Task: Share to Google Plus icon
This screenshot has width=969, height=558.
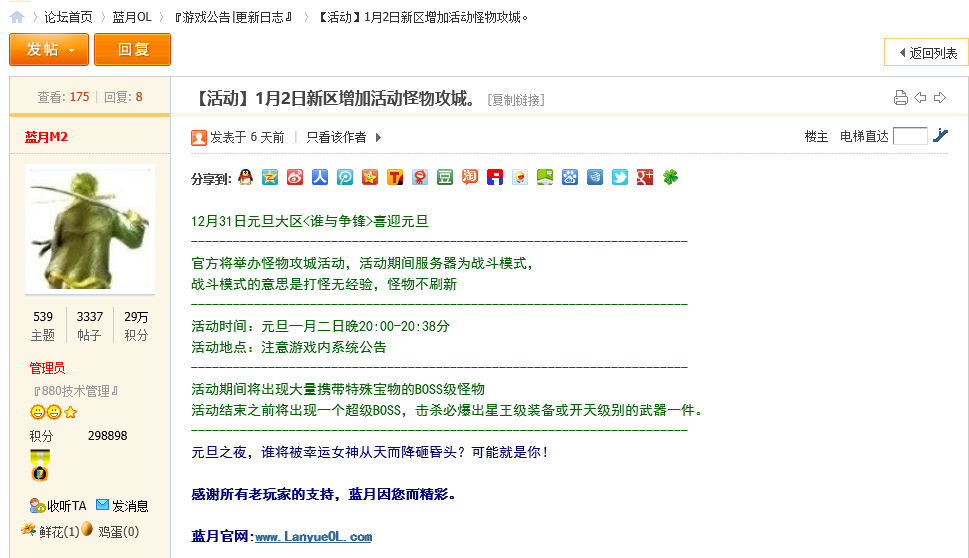Action: click(645, 177)
